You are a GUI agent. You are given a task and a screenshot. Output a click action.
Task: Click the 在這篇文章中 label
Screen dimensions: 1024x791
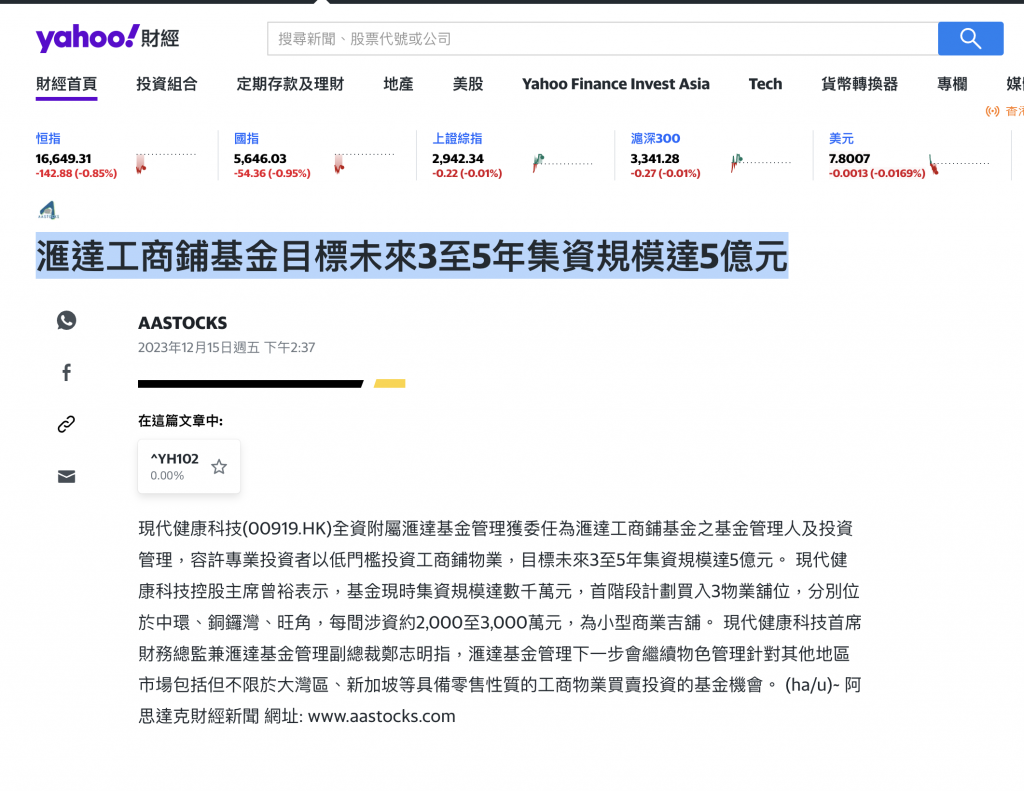(x=180, y=421)
